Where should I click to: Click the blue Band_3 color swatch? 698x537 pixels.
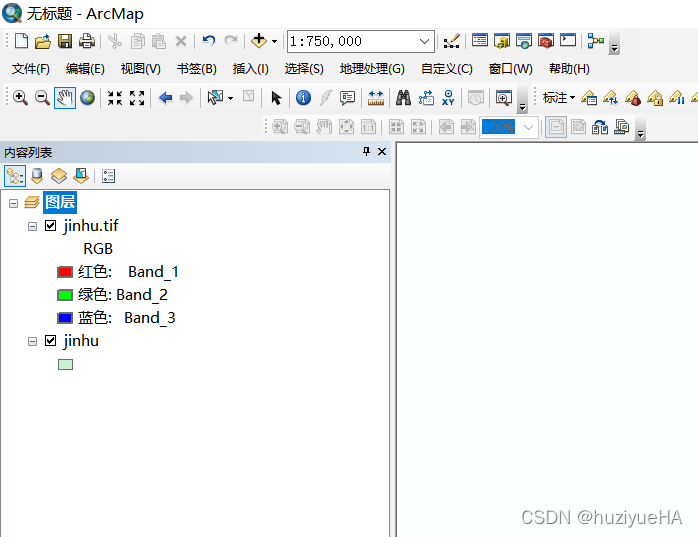(x=65, y=318)
